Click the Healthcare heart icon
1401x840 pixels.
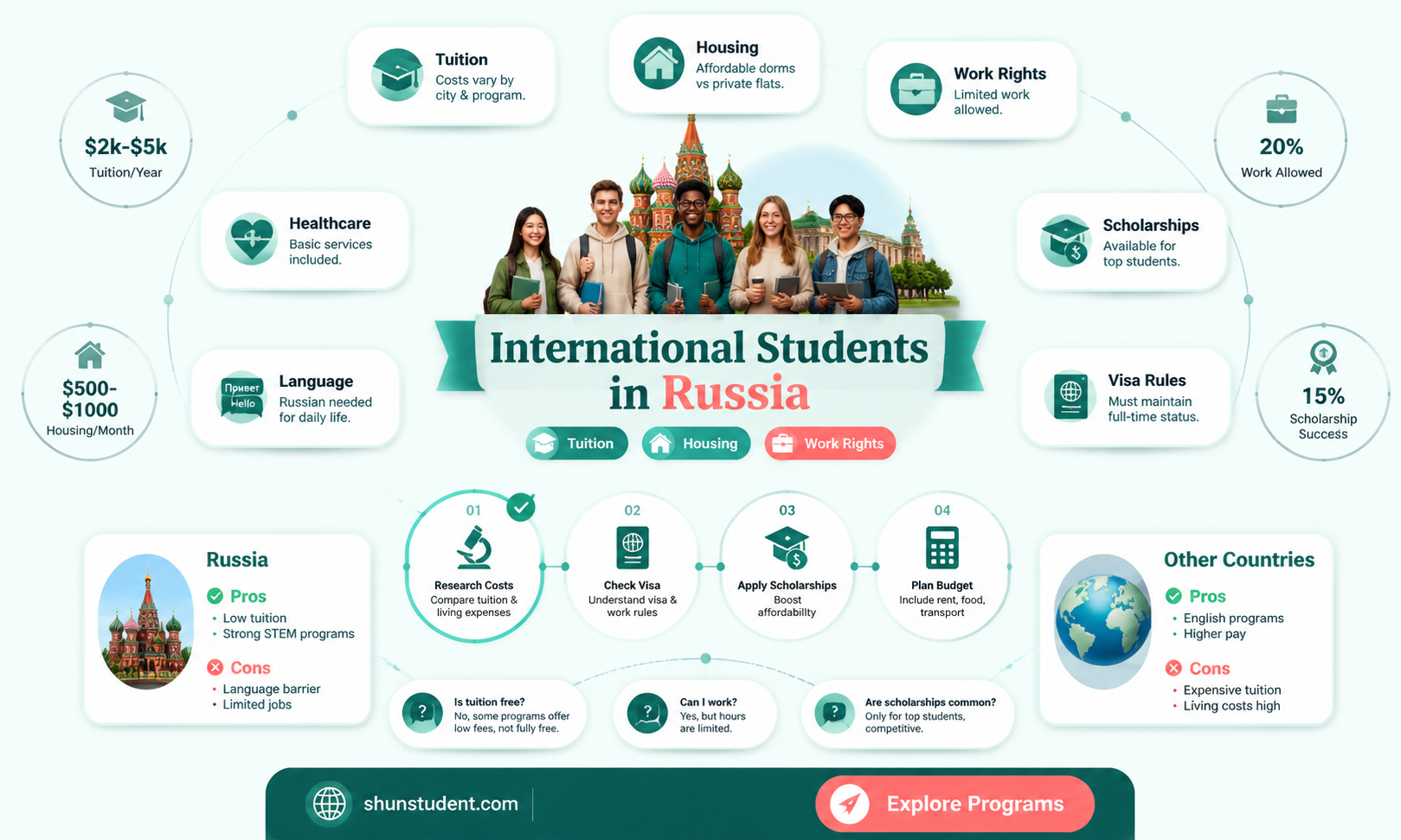(x=251, y=240)
